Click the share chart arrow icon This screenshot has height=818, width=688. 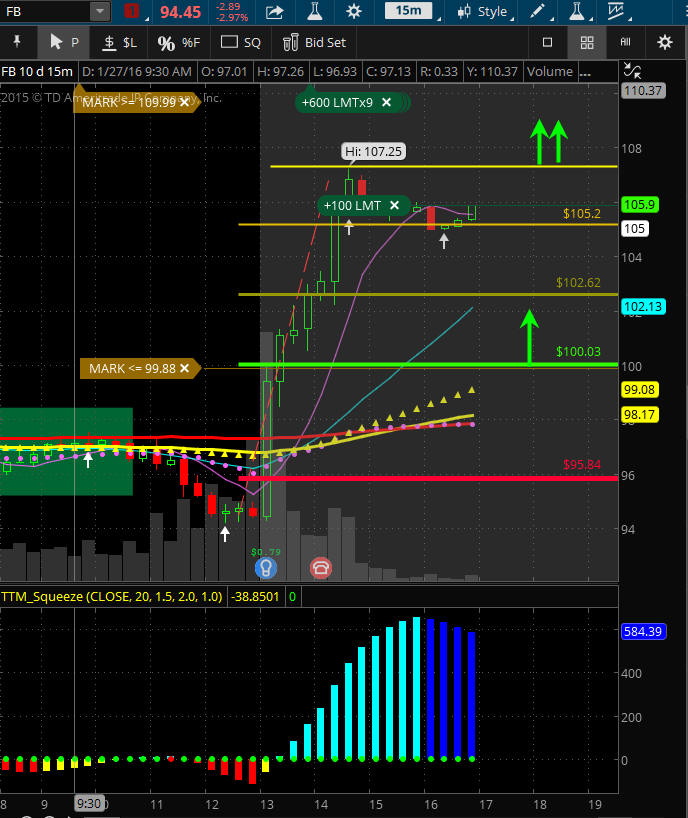pos(274,11)
